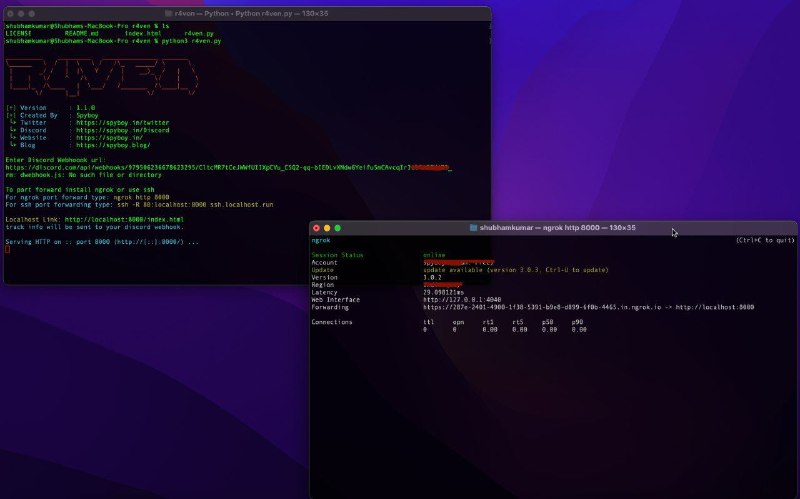Click the 'rt5' column header
The width and height of the screenshot is (800, 499).
click(518, 322)
